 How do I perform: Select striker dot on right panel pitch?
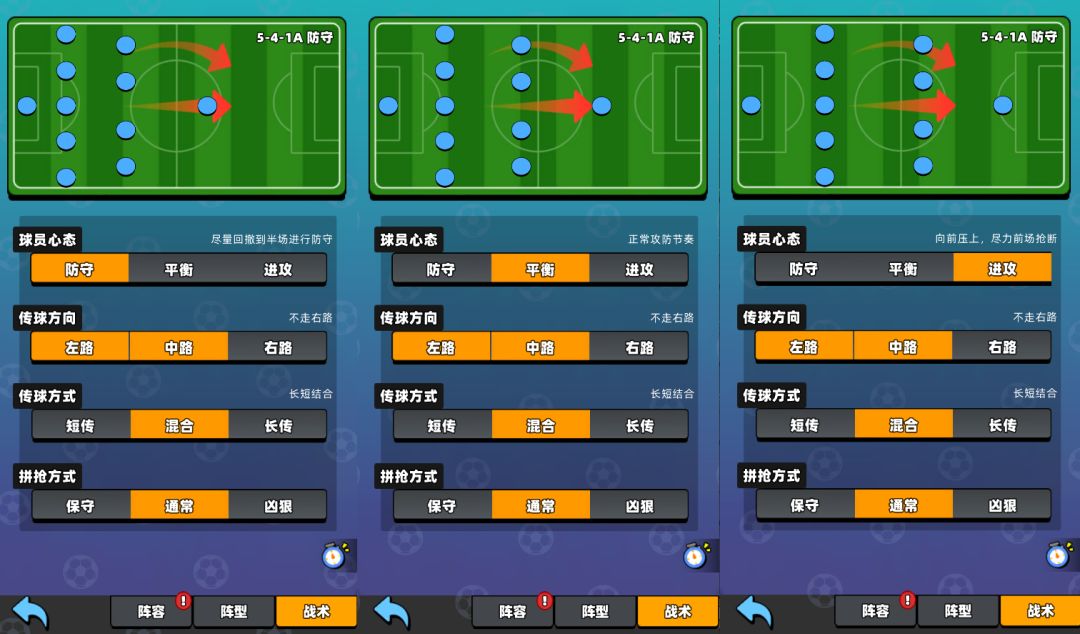click(1003, 105)
